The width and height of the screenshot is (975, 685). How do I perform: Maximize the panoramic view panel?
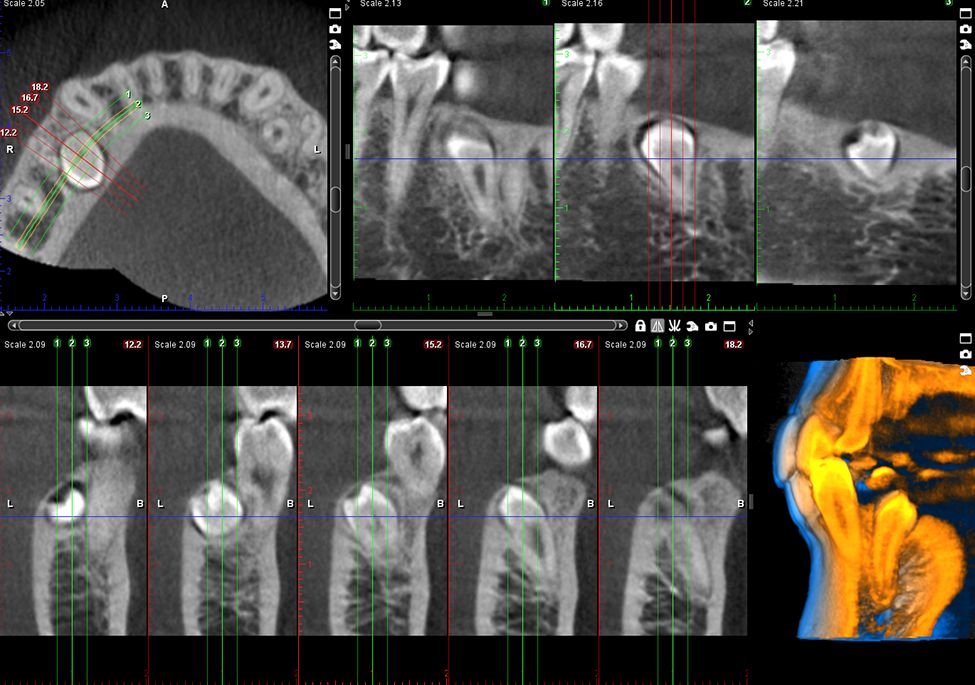tap(964, 12)
